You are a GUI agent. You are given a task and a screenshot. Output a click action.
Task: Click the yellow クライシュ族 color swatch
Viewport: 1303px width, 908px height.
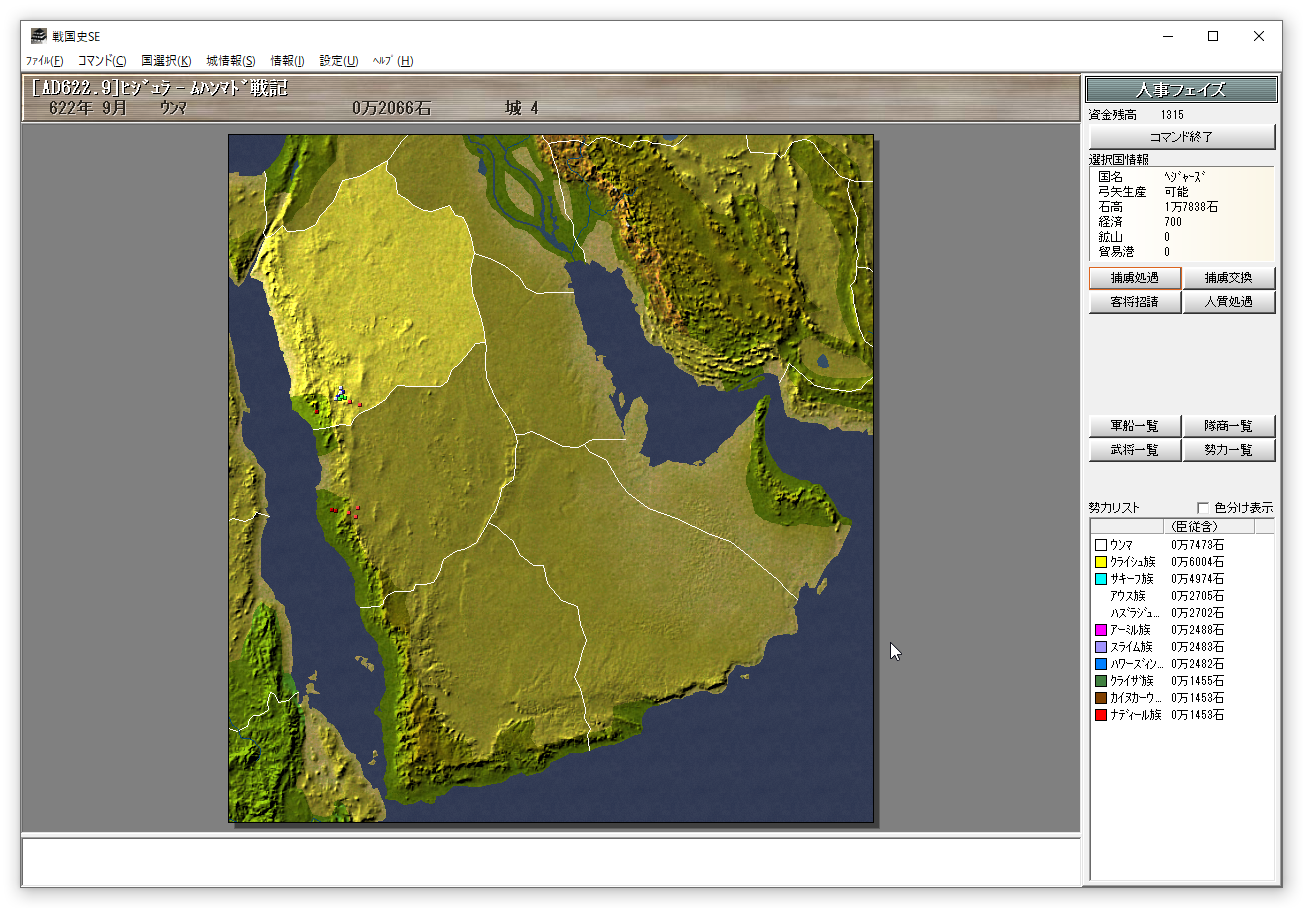coord(1101,562)
